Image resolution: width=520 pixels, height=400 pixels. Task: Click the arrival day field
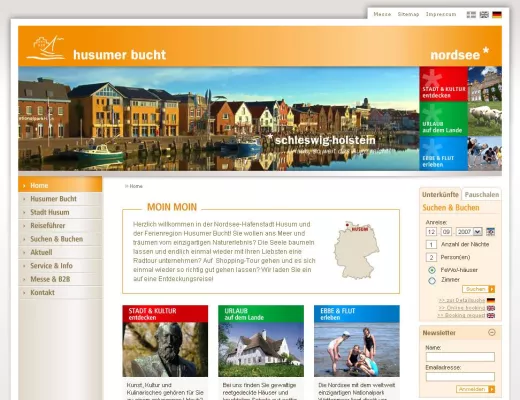[x=431, y=232]
